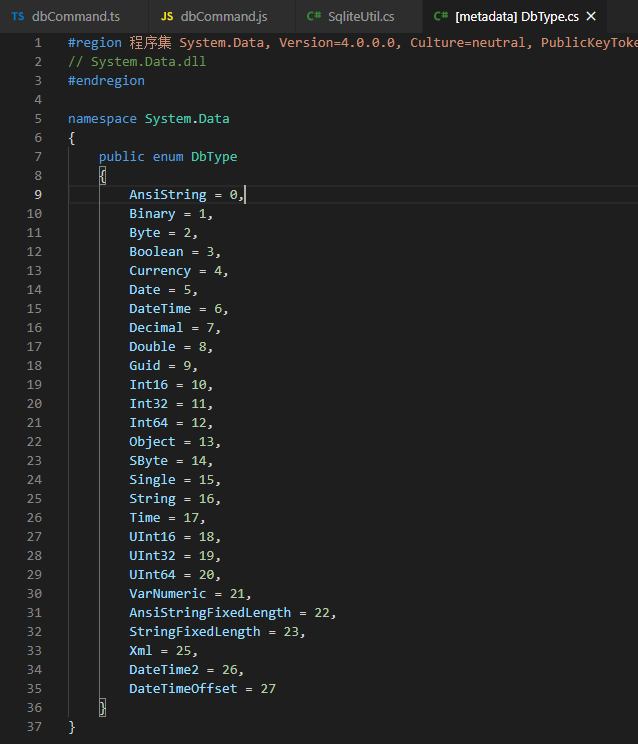
Task: Click the C# icon on DbType.cs tab
Action: [x=441, y=17]
